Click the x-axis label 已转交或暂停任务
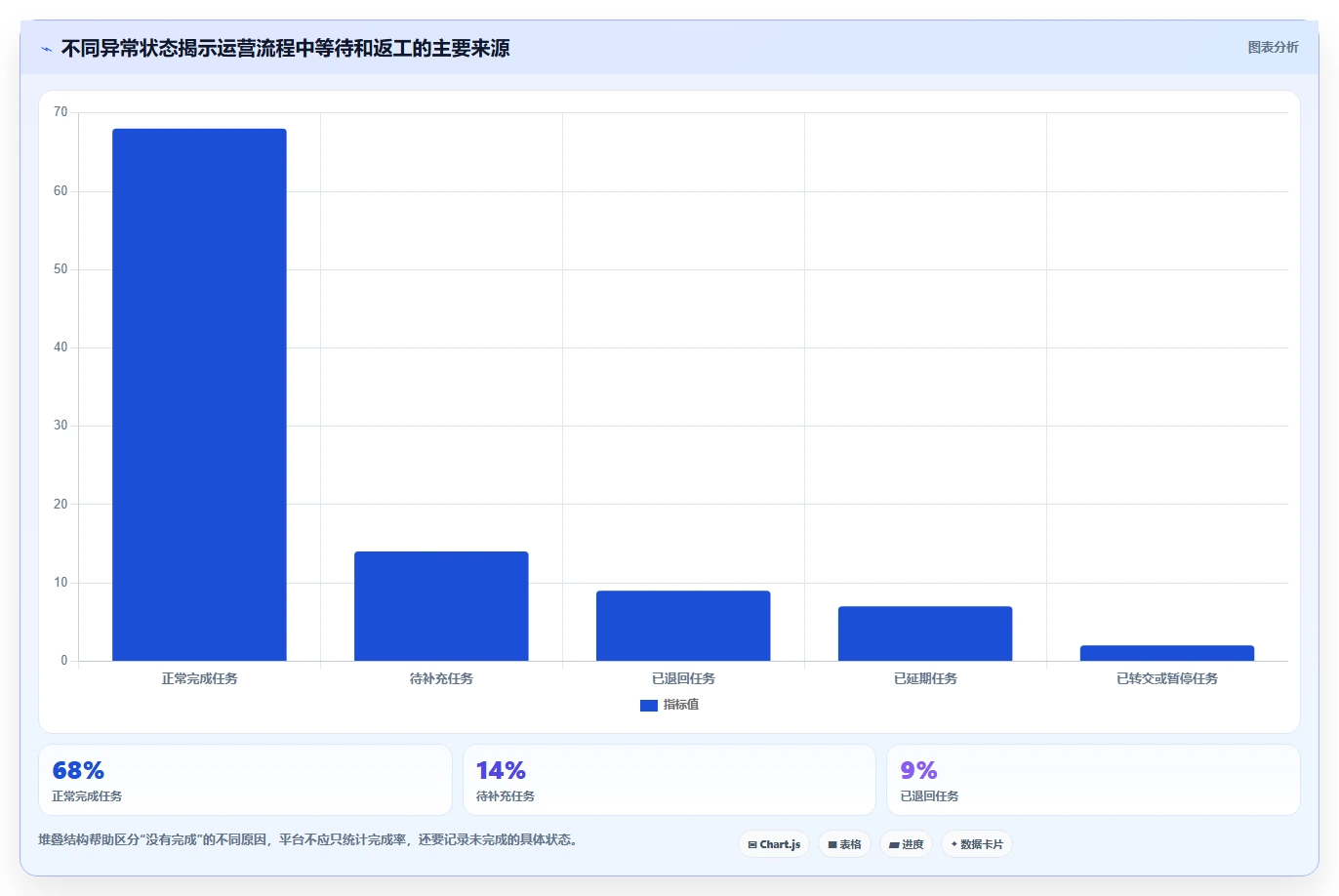Screen dimensions: 1339x896 point(1167,678)
